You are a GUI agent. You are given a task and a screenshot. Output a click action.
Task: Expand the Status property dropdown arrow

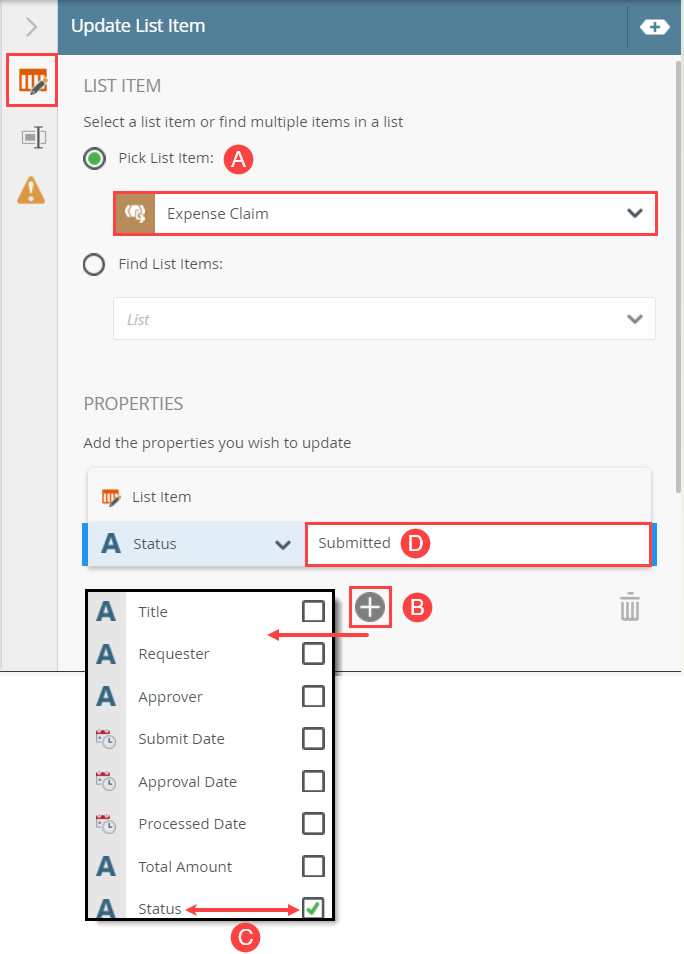tap(282, 544)
